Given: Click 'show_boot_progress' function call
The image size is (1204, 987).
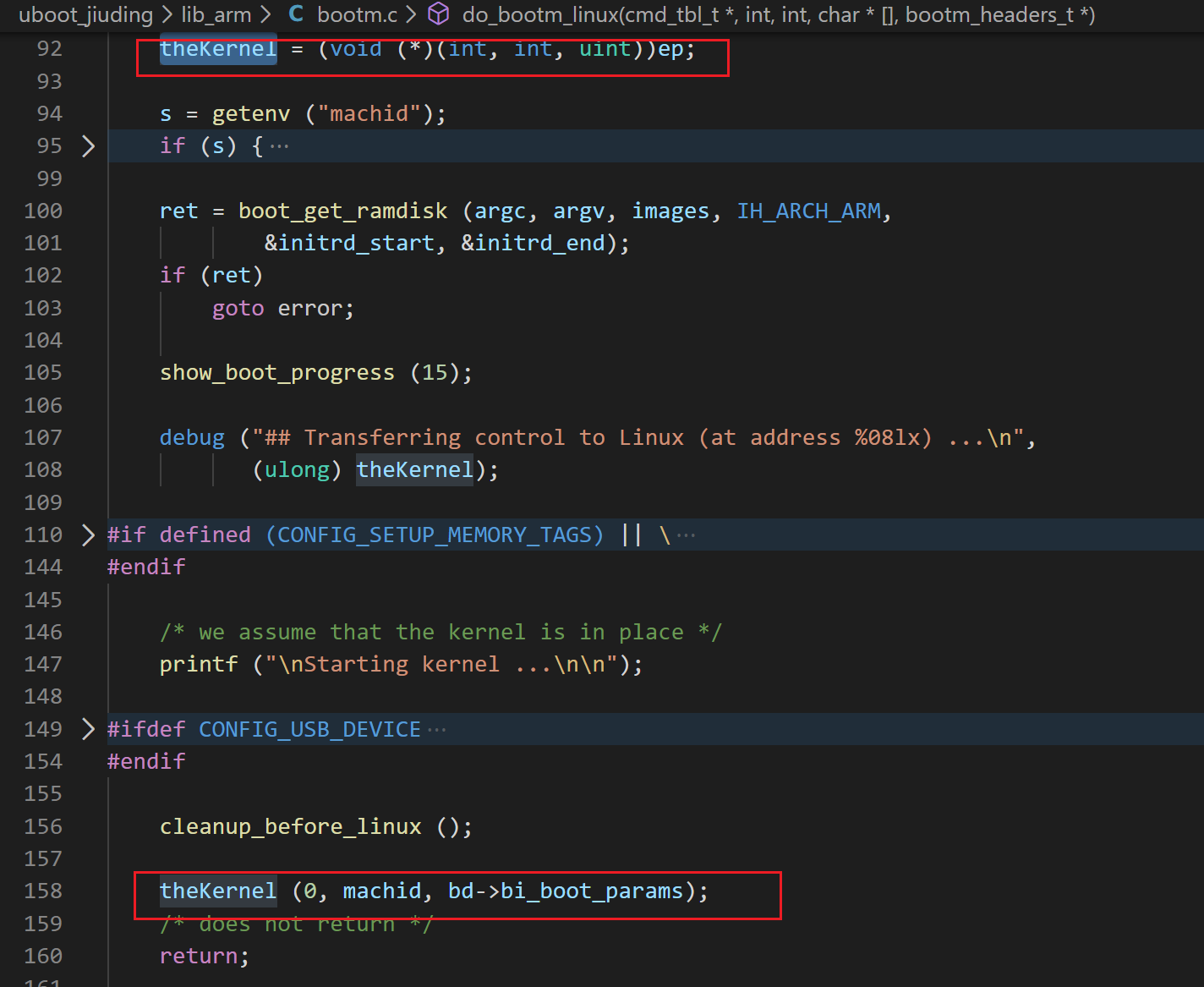Looking at the screenshot, I should [x=277, y=372].
